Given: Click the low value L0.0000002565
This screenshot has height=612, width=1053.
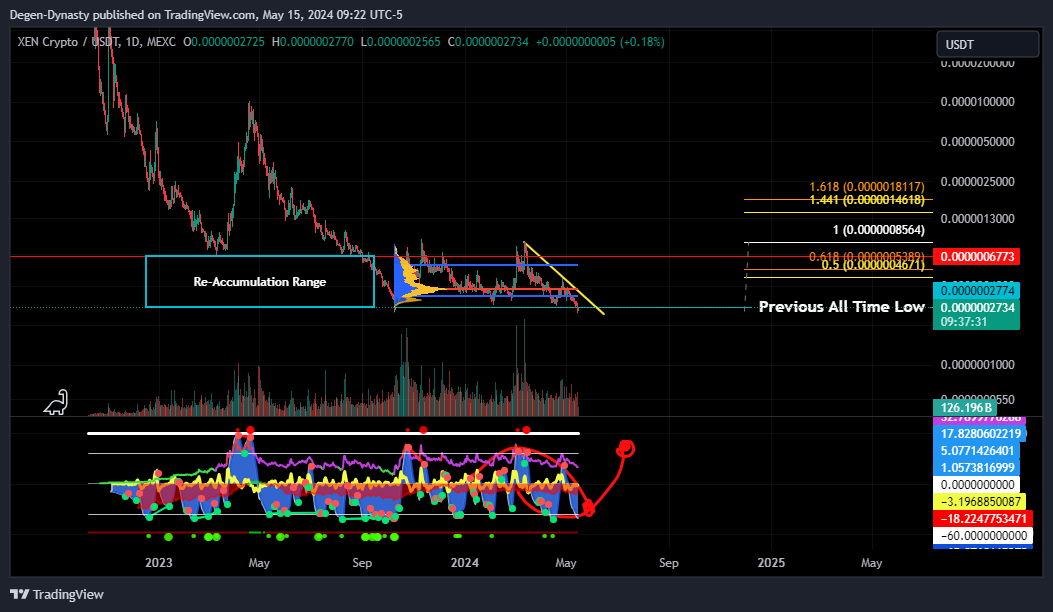Looking at the screenshot, I should 400,42.
